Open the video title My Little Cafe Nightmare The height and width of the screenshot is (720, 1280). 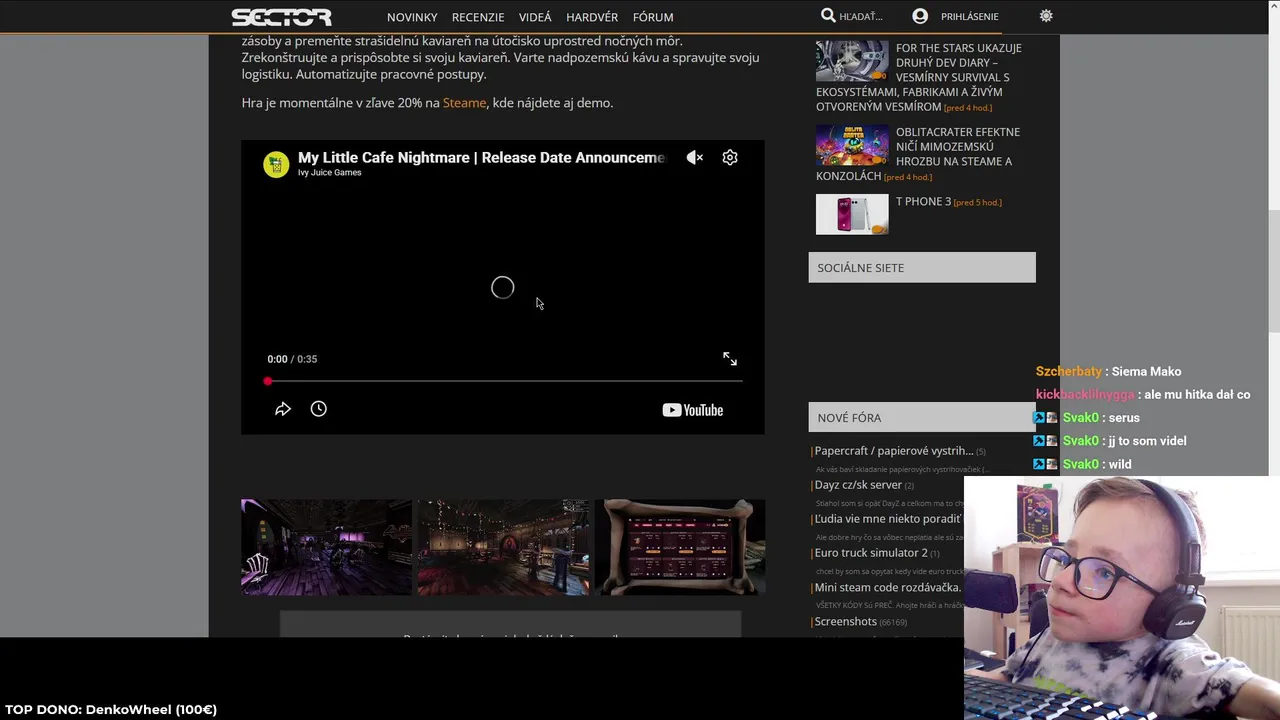(481, 158)
